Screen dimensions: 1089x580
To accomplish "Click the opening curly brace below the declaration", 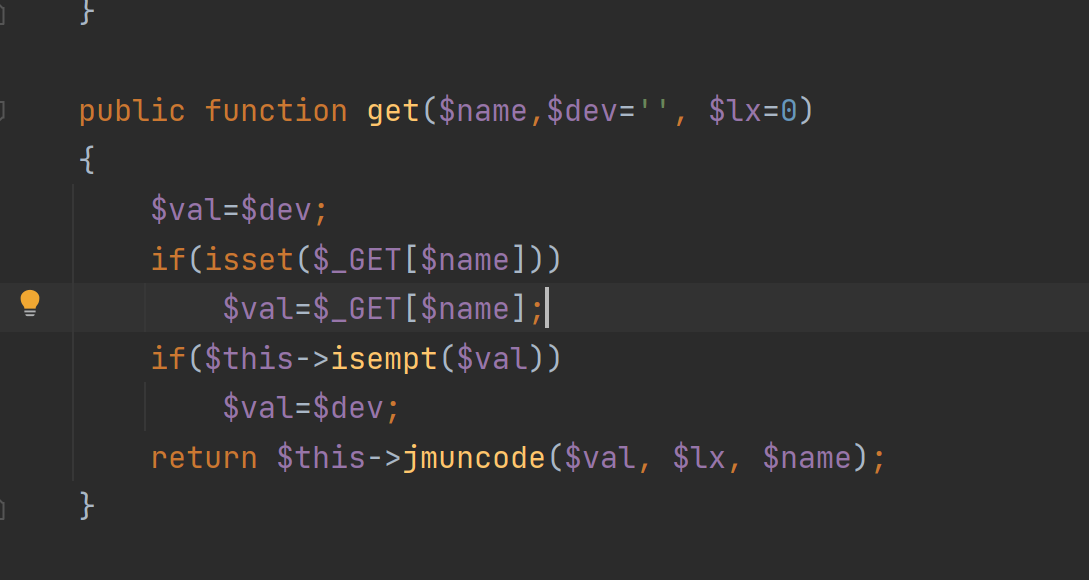I will pos(87,160).
